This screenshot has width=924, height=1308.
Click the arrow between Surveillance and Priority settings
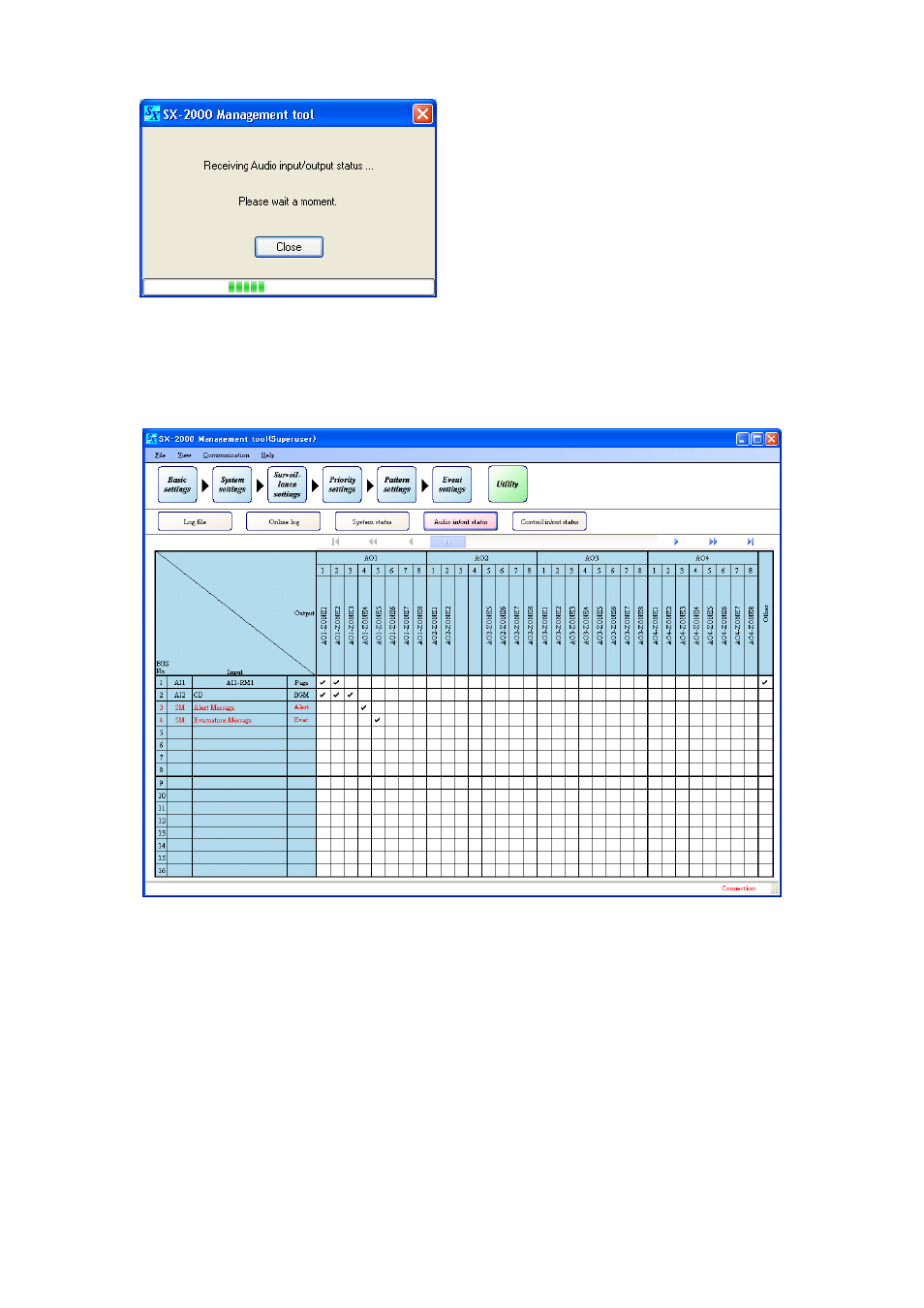(x=315, y=485)
